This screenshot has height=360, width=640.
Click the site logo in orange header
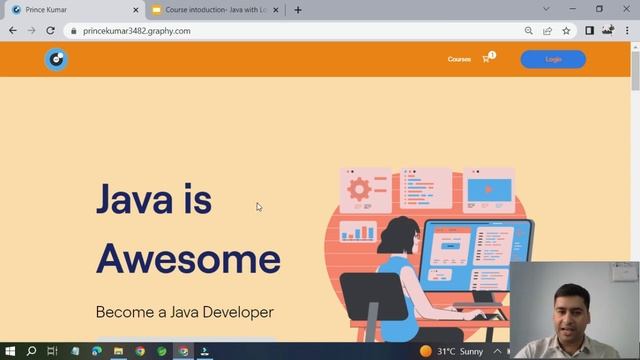pyautogui.click(x=56, y=60)
